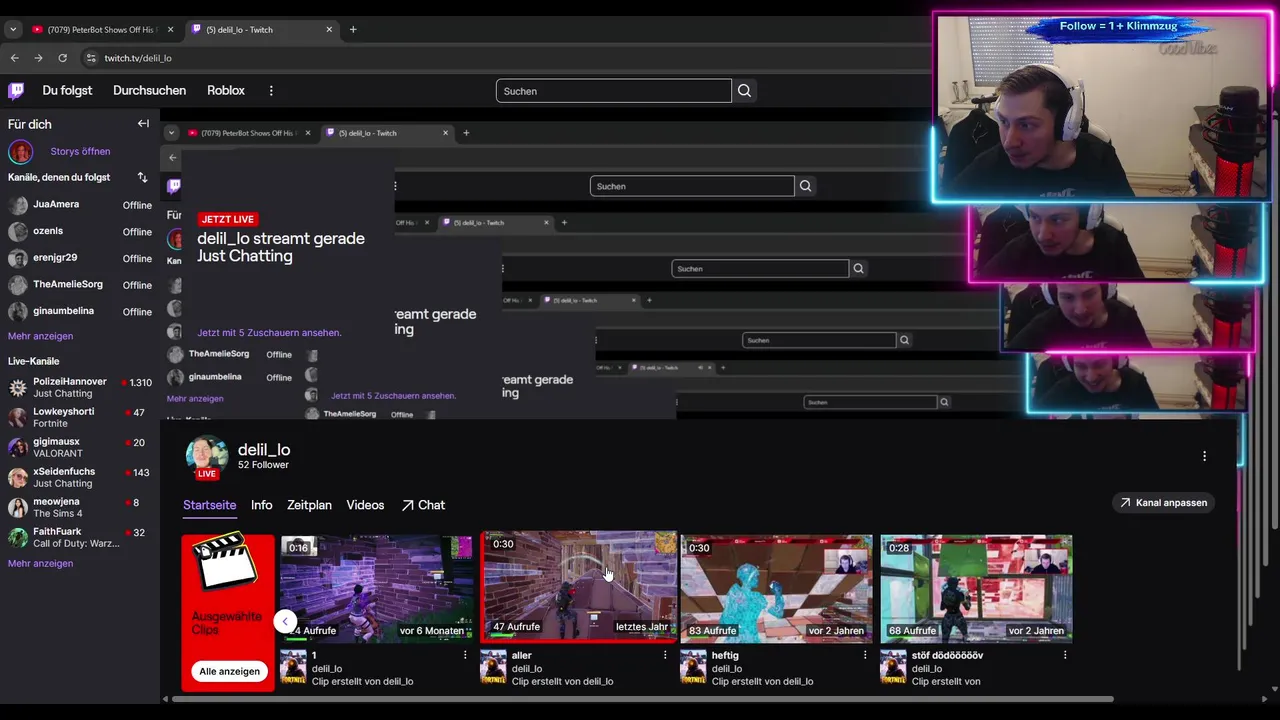Click the JETZT LIVE badge
Image resolution: width=1280 pixels, height=720 pixels.
[x=227, y=219]
